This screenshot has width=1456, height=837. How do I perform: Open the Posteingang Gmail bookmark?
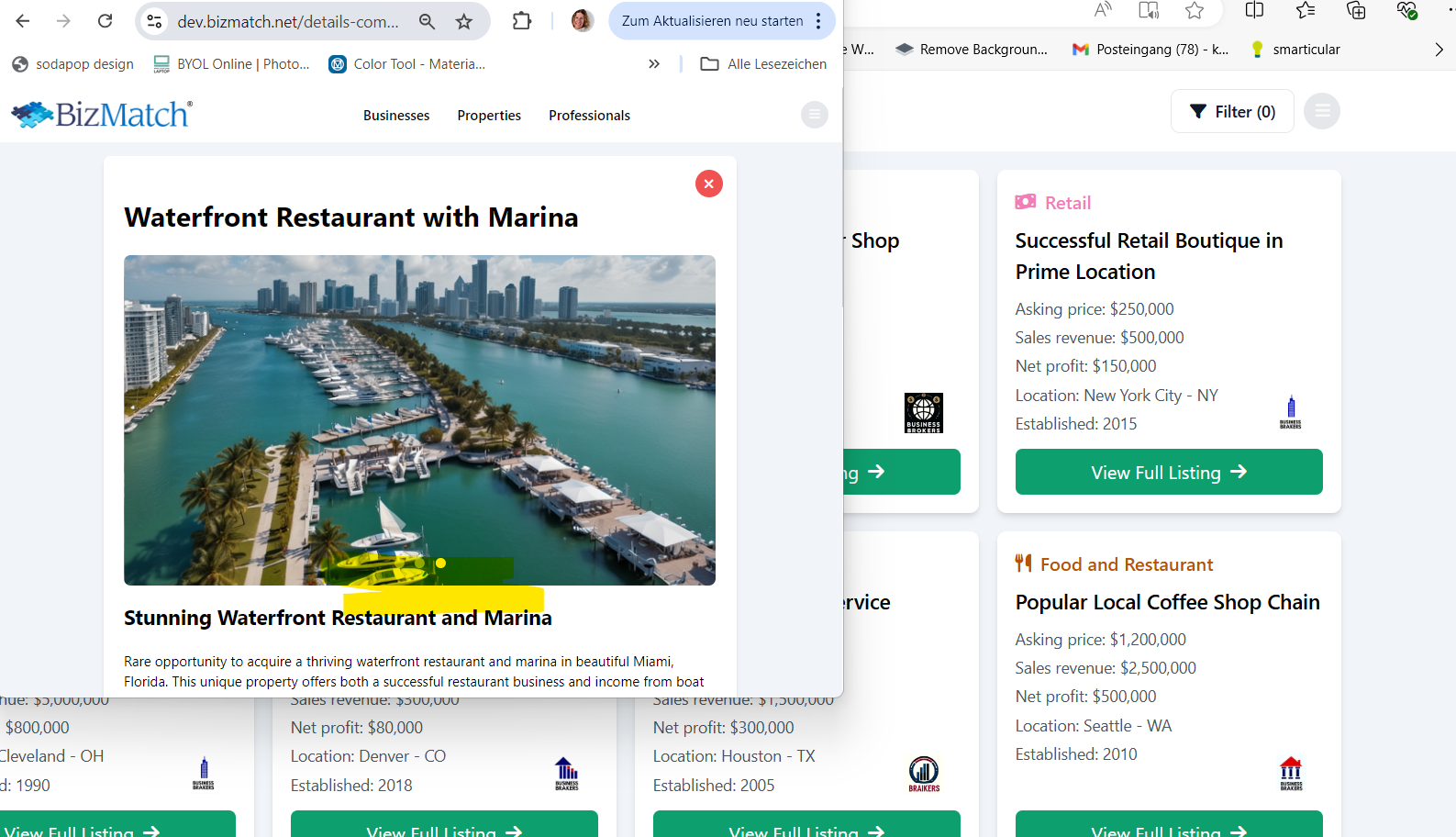pyautogui.click(x=1150, y=50)
